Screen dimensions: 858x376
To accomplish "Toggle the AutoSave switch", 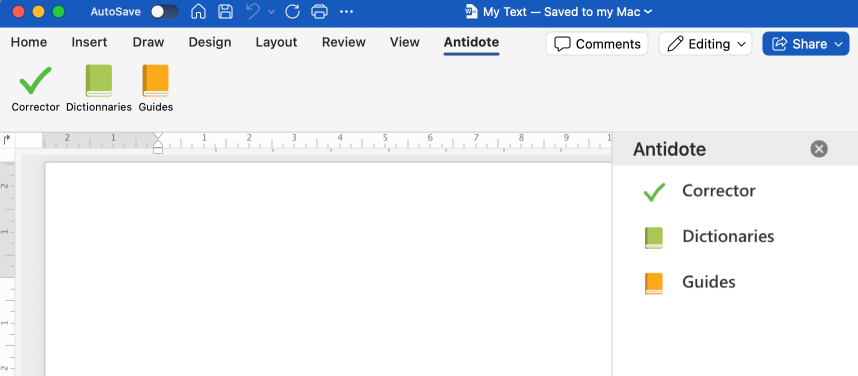I will click(164, 11).
